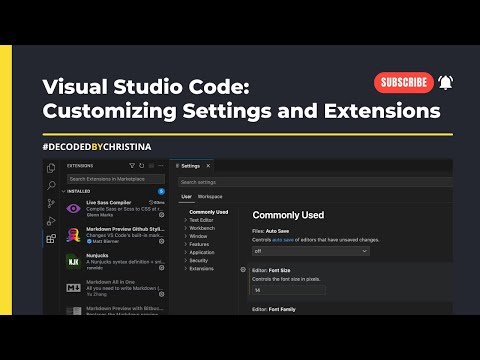Click the Nunjucks extension title
This screenshot has width=480, height=360.
click(x=97, y=255)
